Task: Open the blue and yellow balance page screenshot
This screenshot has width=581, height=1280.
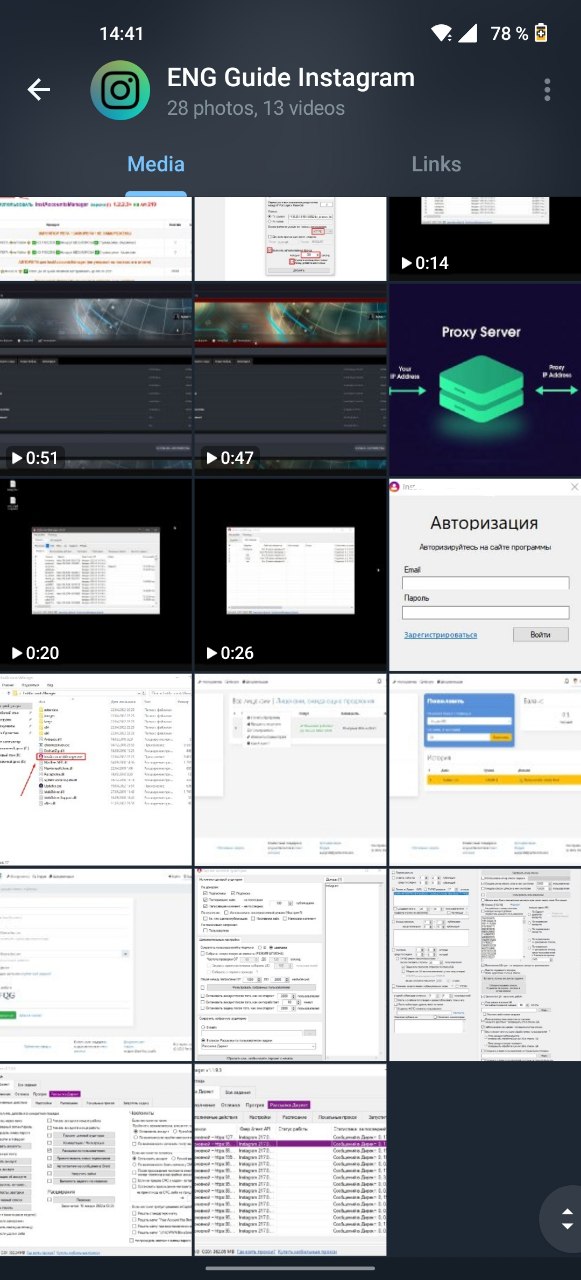Action: 484,767
